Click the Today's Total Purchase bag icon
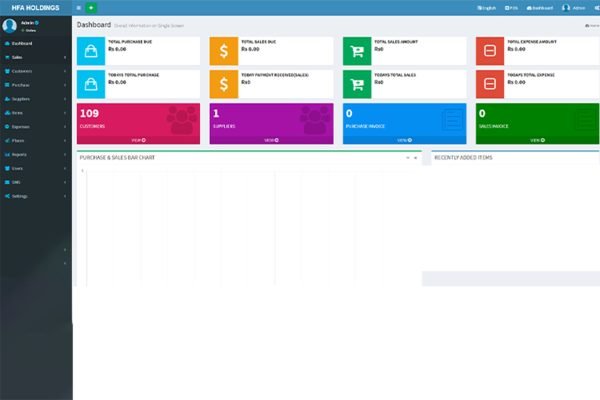The image size is (600, 400). pos(90,84)
